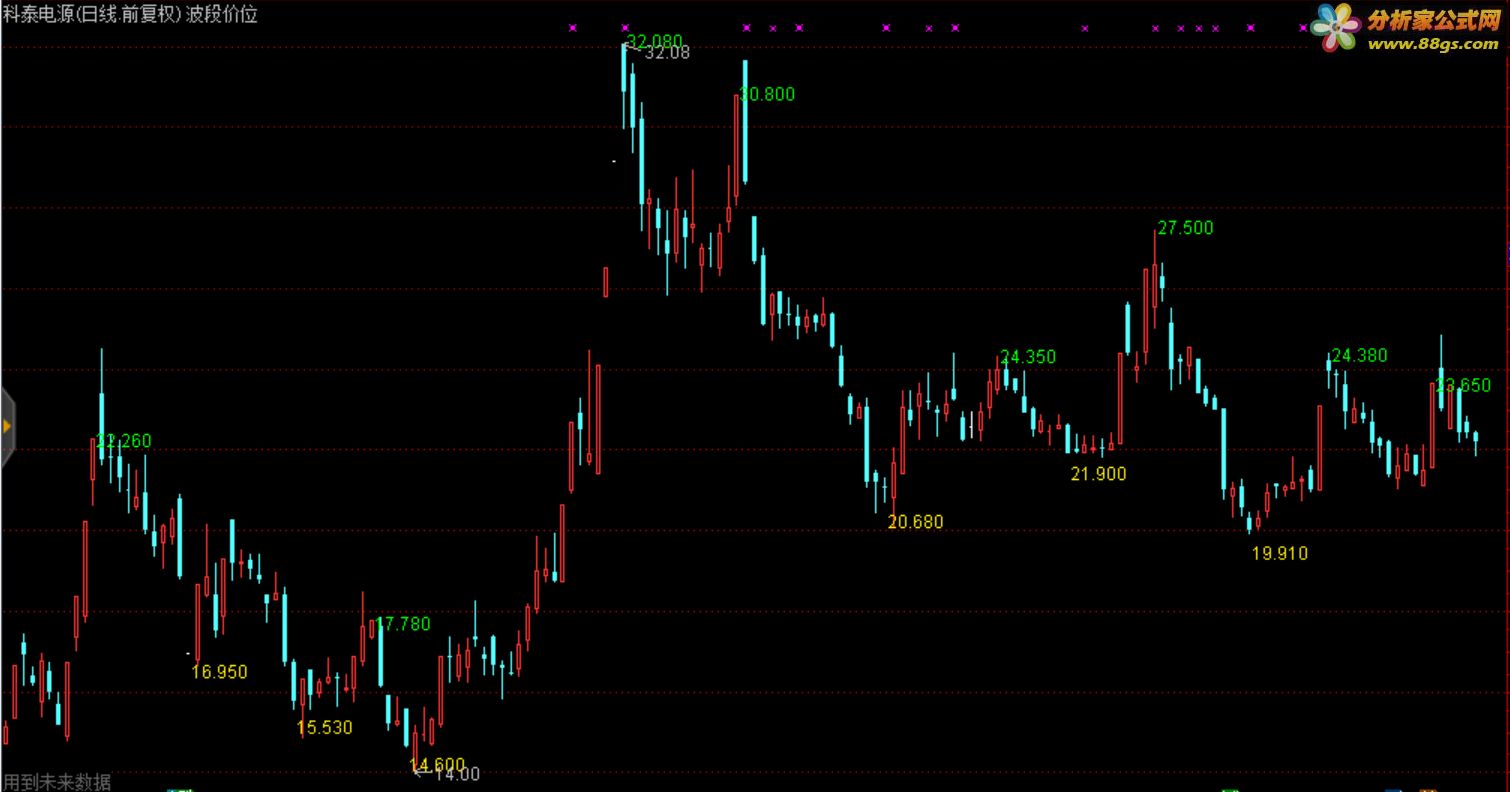
Task: Click the green 27.500 peak label
Action: (1185, 228)
